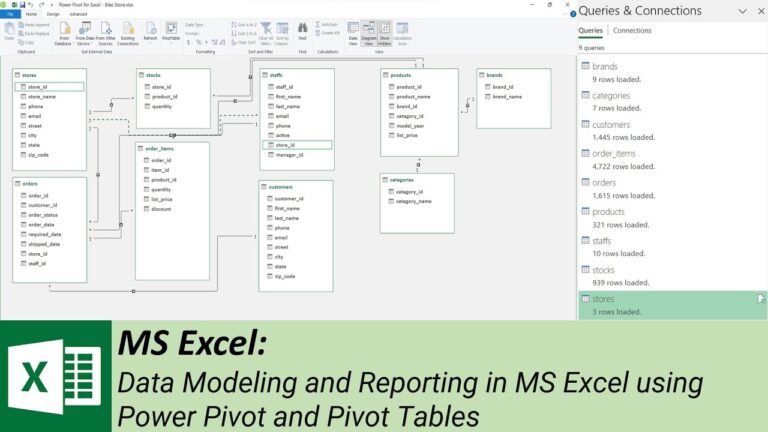Switch to the Home tab
Screen dimensions: 768x432
[31, 14]
